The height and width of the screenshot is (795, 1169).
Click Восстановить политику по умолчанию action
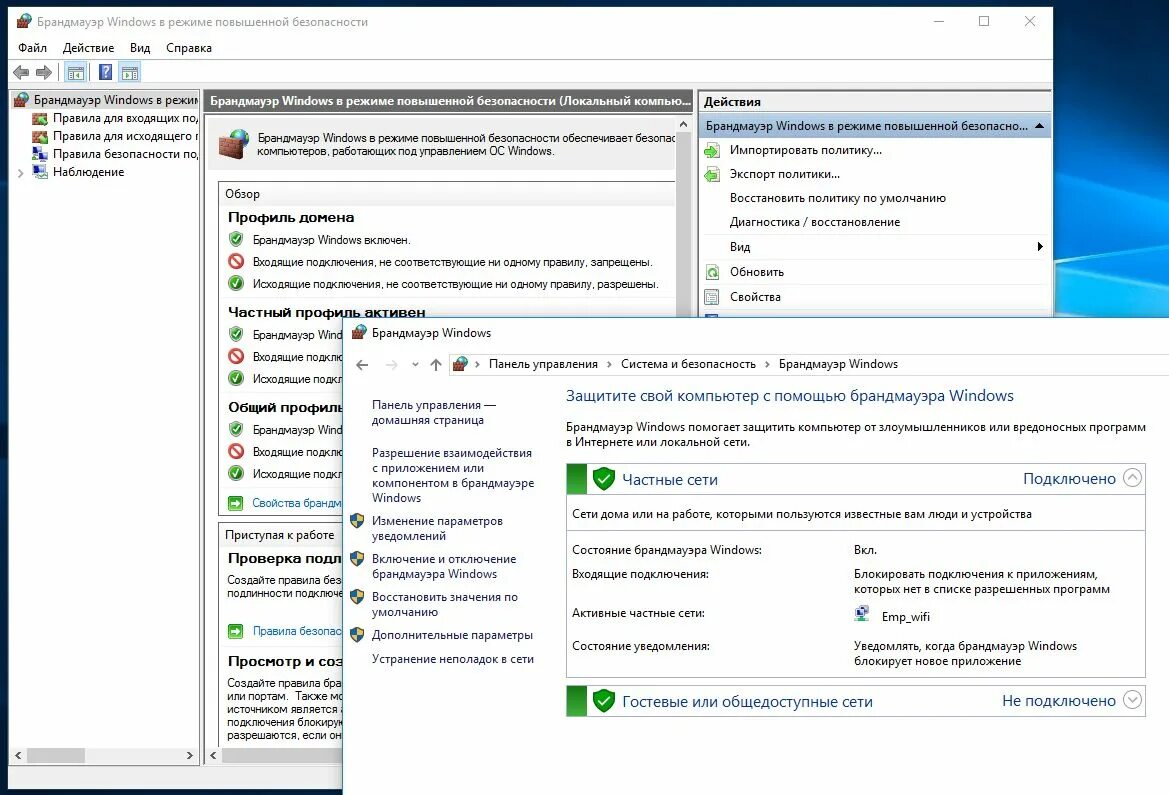click(837, 198)
